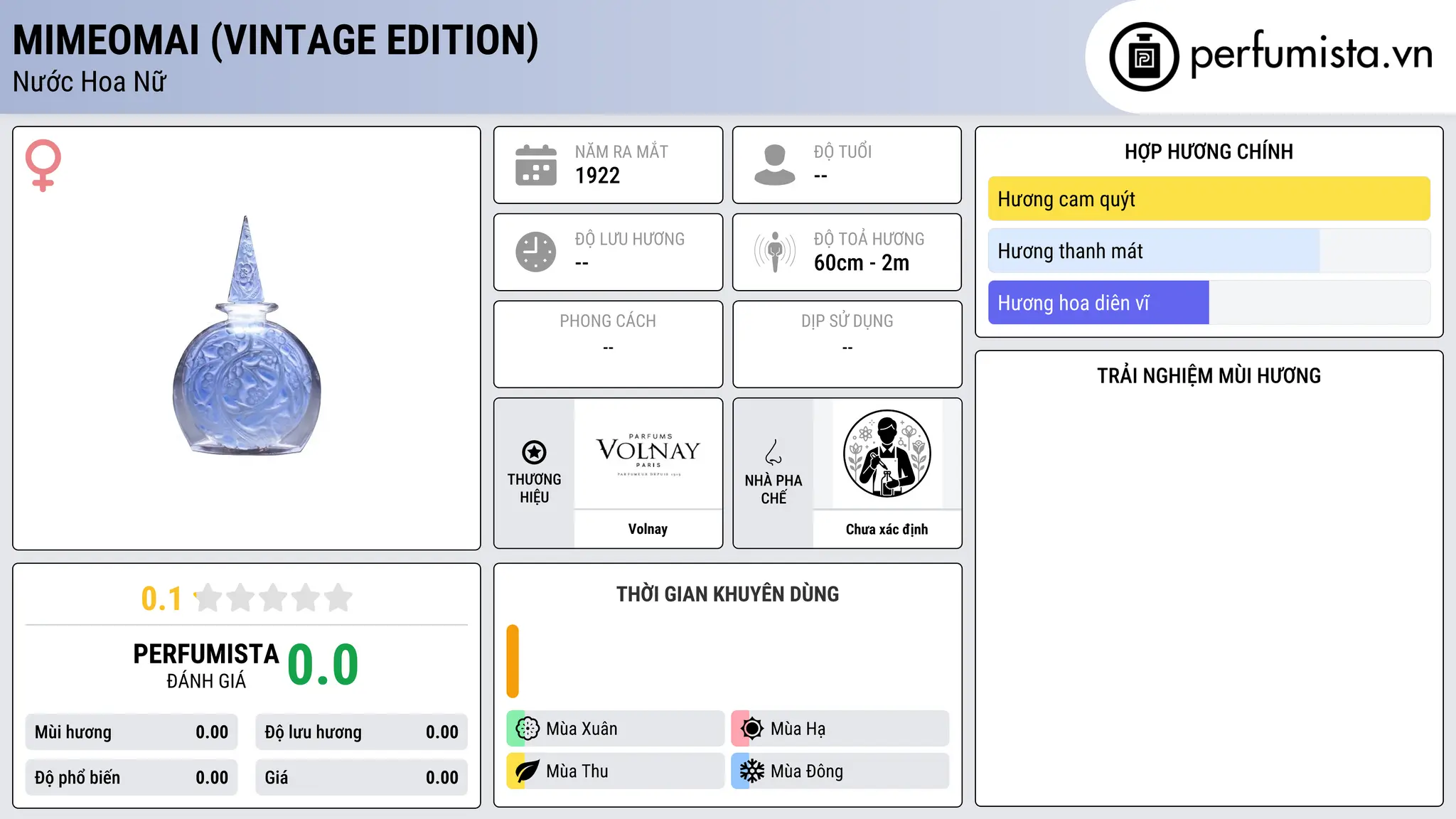
Task: Click the sun icon for Mùa Hạ
Action: (x=752, y=729)
